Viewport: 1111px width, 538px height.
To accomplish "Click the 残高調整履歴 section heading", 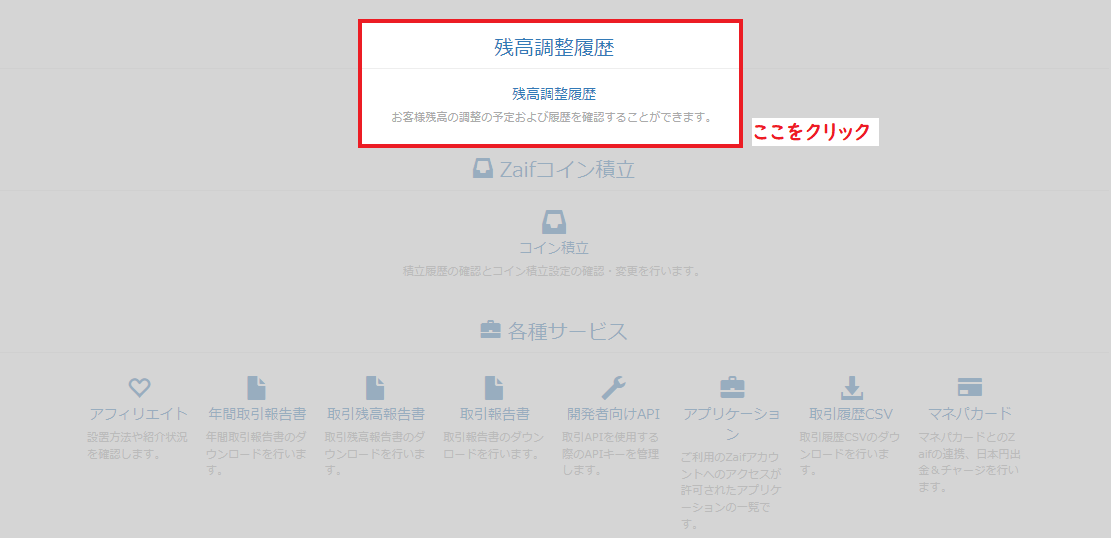I will coord(553,48).
